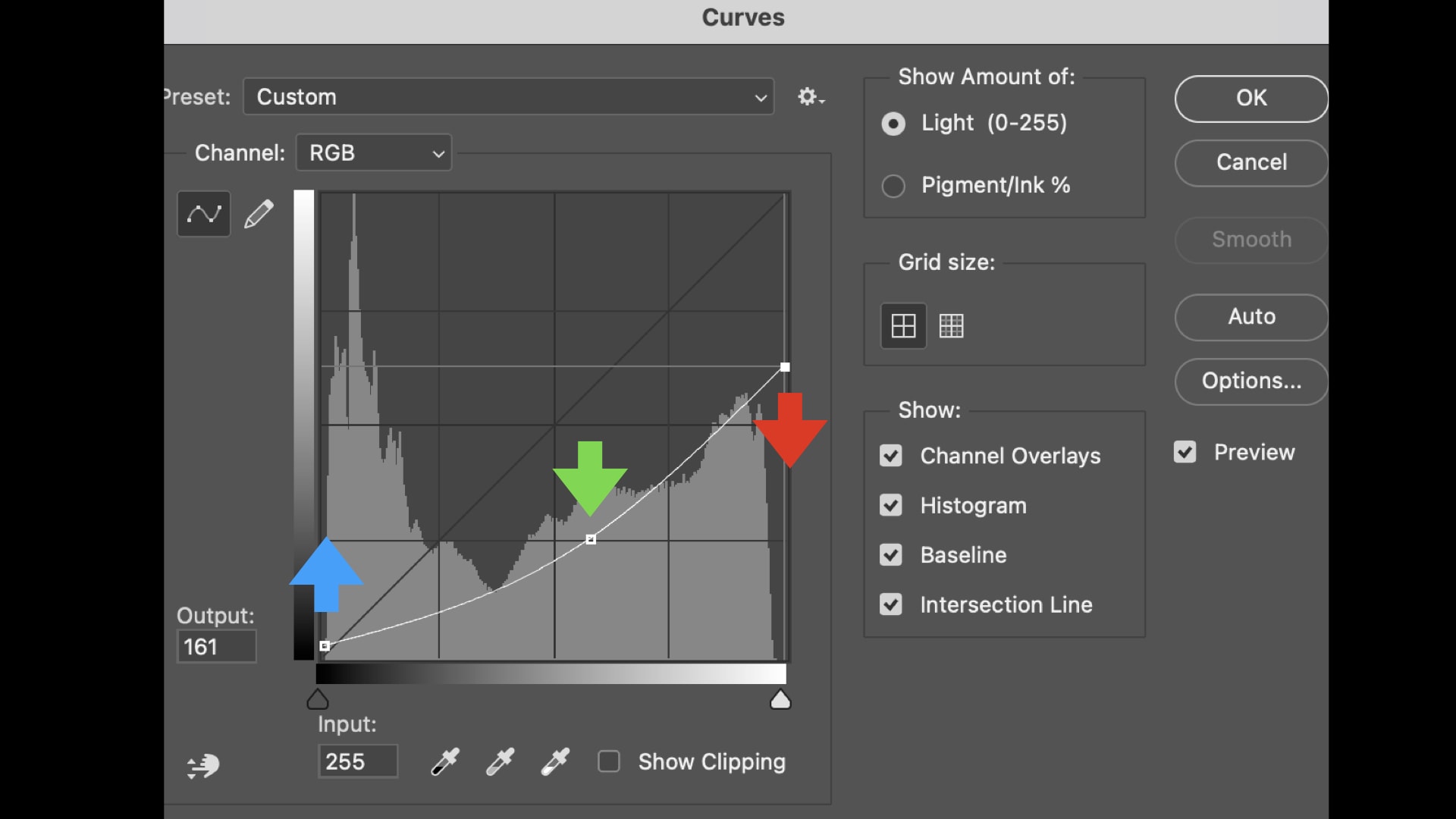Select the fine 10% grid size
This screenshot has height=819, width=1456.
coord(951,325)
